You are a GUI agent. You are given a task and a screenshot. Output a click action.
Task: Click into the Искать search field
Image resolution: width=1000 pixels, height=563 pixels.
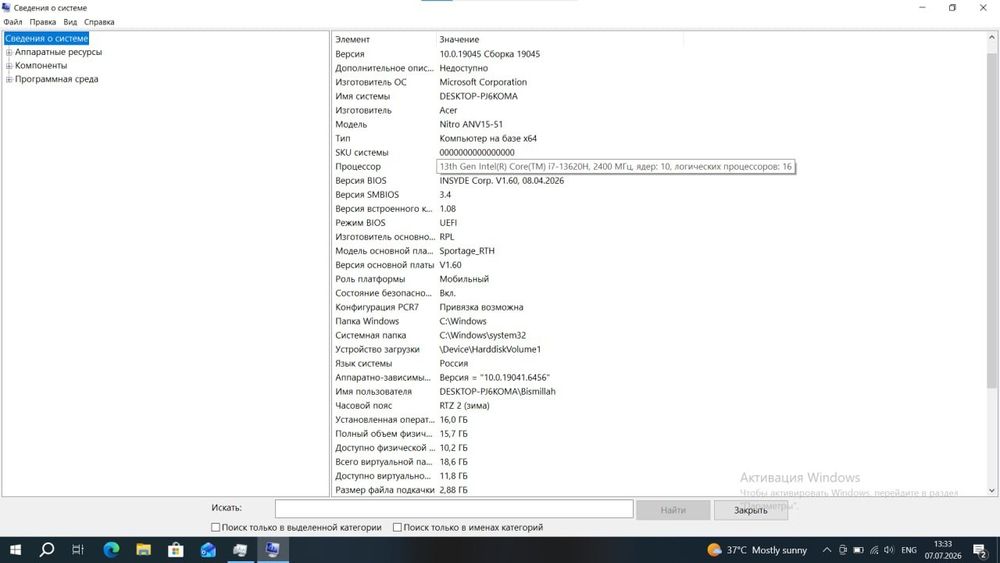(x=454, y=509)
